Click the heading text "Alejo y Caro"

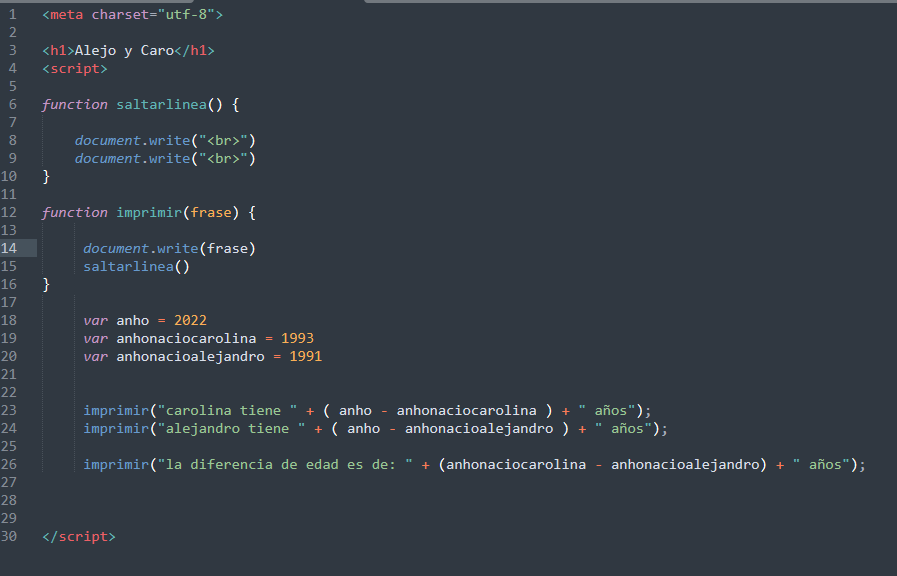[x=124, y=50]
